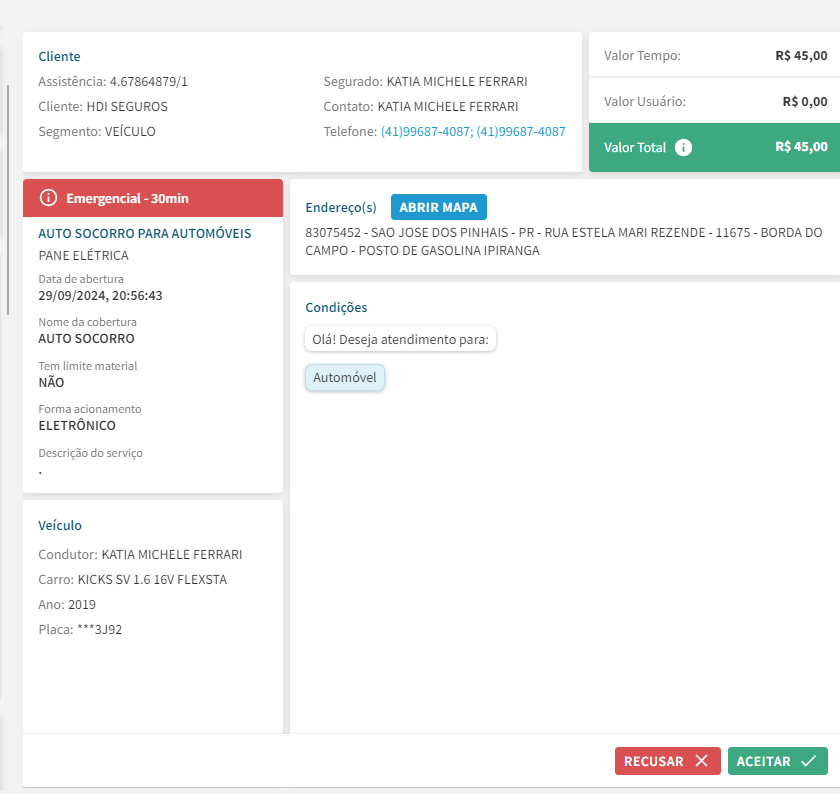Select AUTO SOCORRO PARA AUTOMÓVEIS heading
The width and height of the screenshot is (840, 794).
coord(144,233)
